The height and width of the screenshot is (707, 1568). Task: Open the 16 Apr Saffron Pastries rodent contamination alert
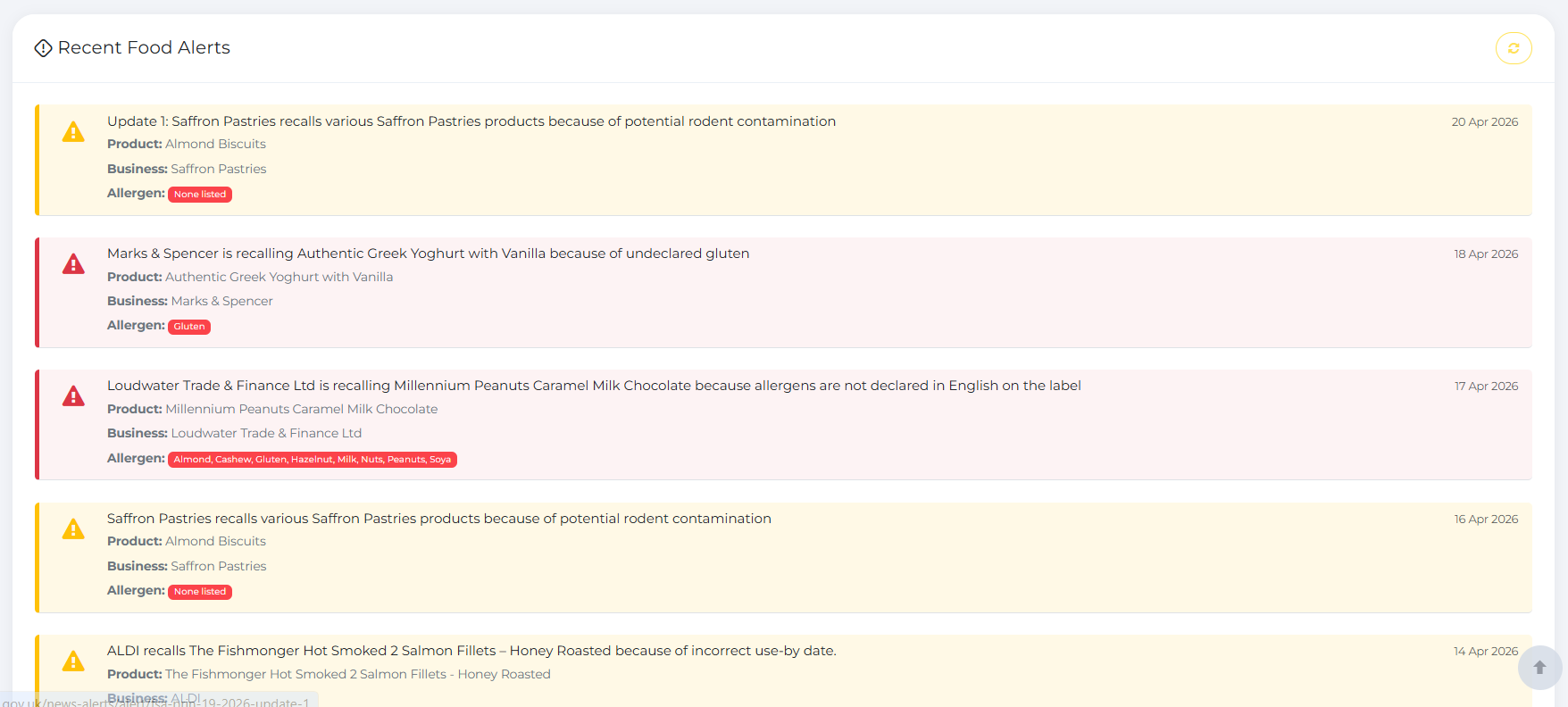[x=439, y=519]
